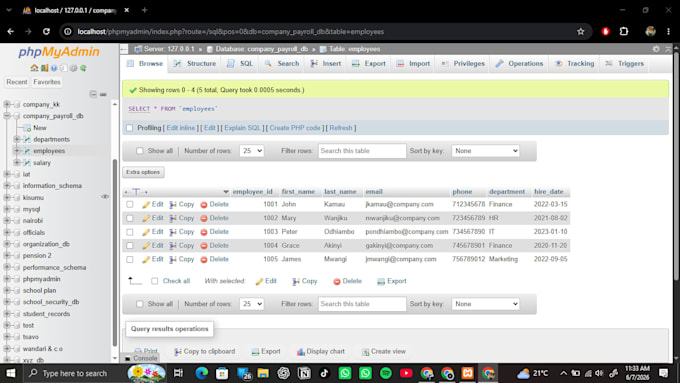
Task: Open the SQL tab
Action: point(240,64)
